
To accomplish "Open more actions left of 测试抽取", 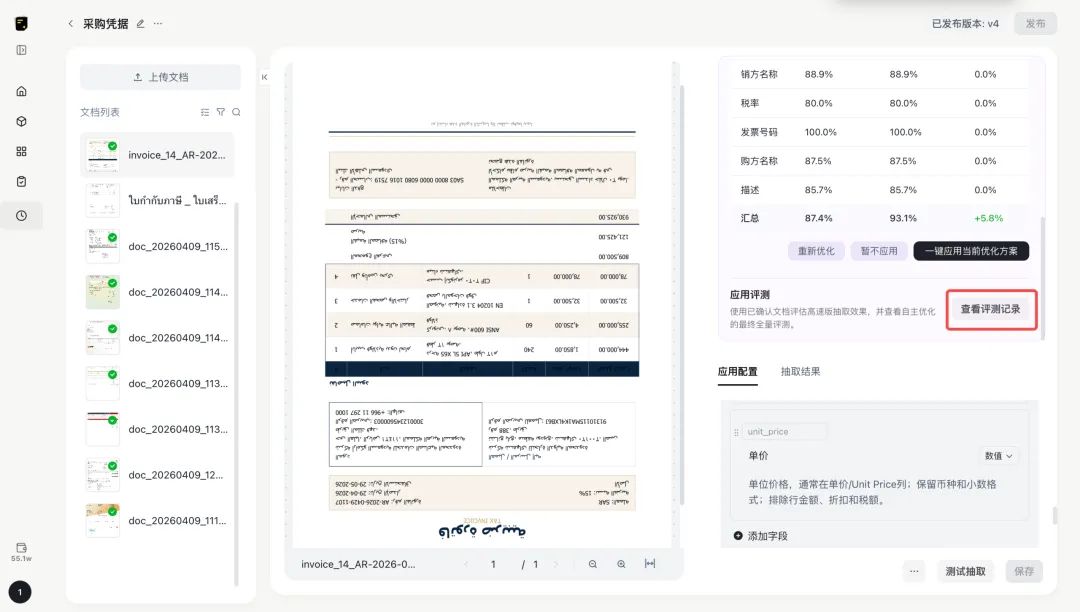I will pos(914,571).
